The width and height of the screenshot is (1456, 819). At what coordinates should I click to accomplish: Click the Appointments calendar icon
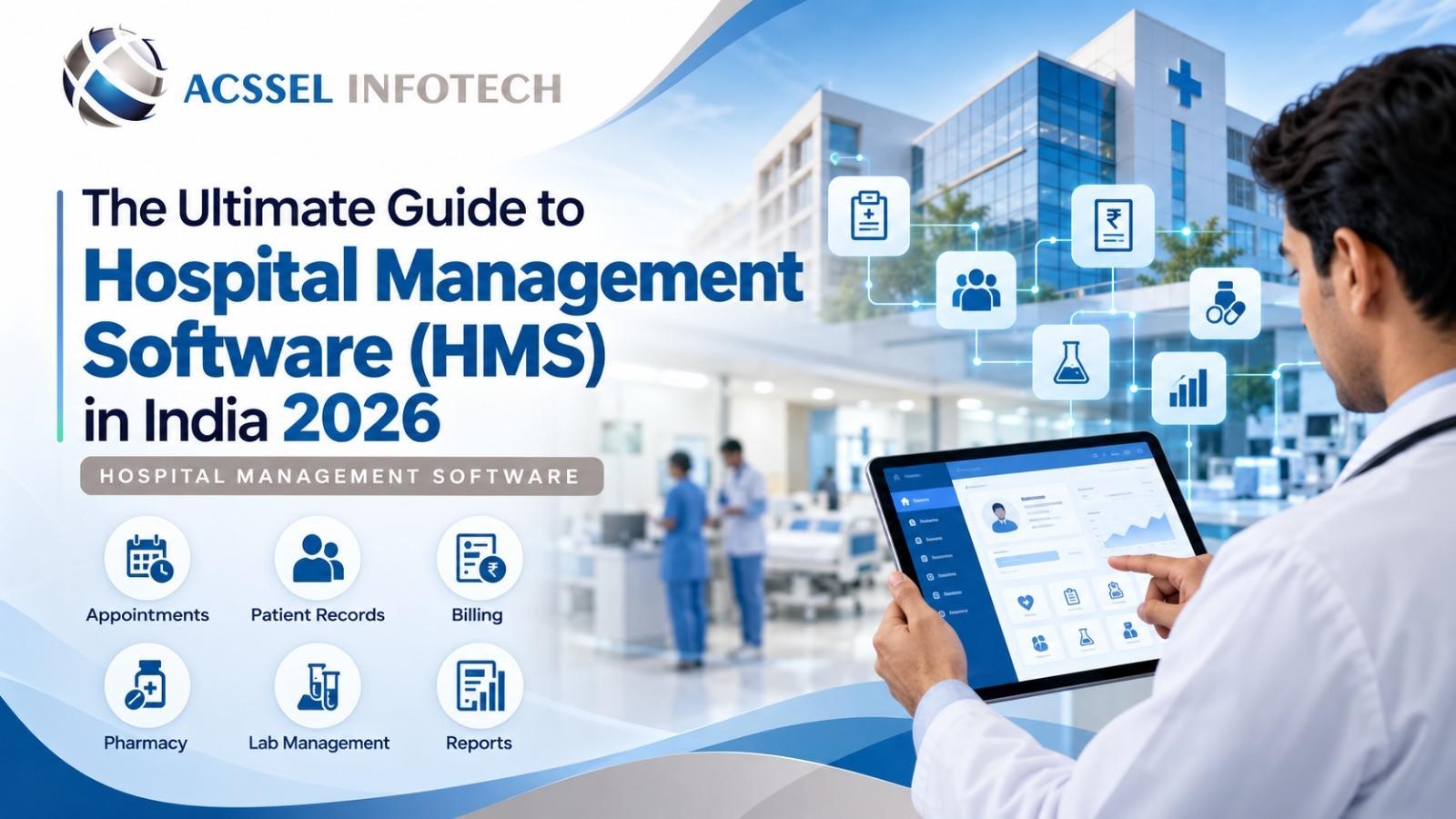pos(147,558)
